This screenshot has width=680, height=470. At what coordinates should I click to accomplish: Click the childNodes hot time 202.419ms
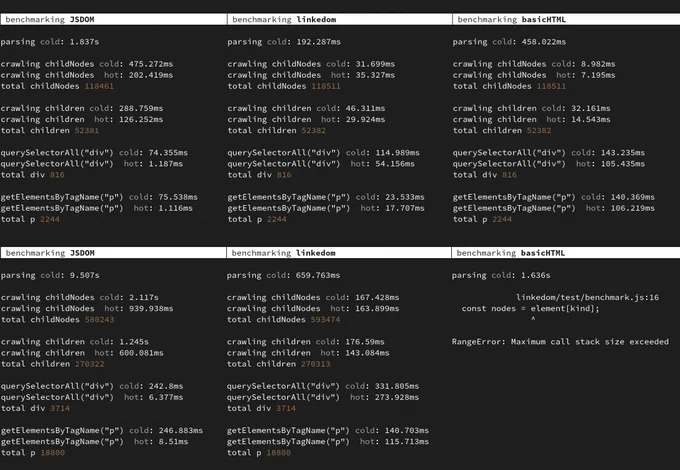150,75
